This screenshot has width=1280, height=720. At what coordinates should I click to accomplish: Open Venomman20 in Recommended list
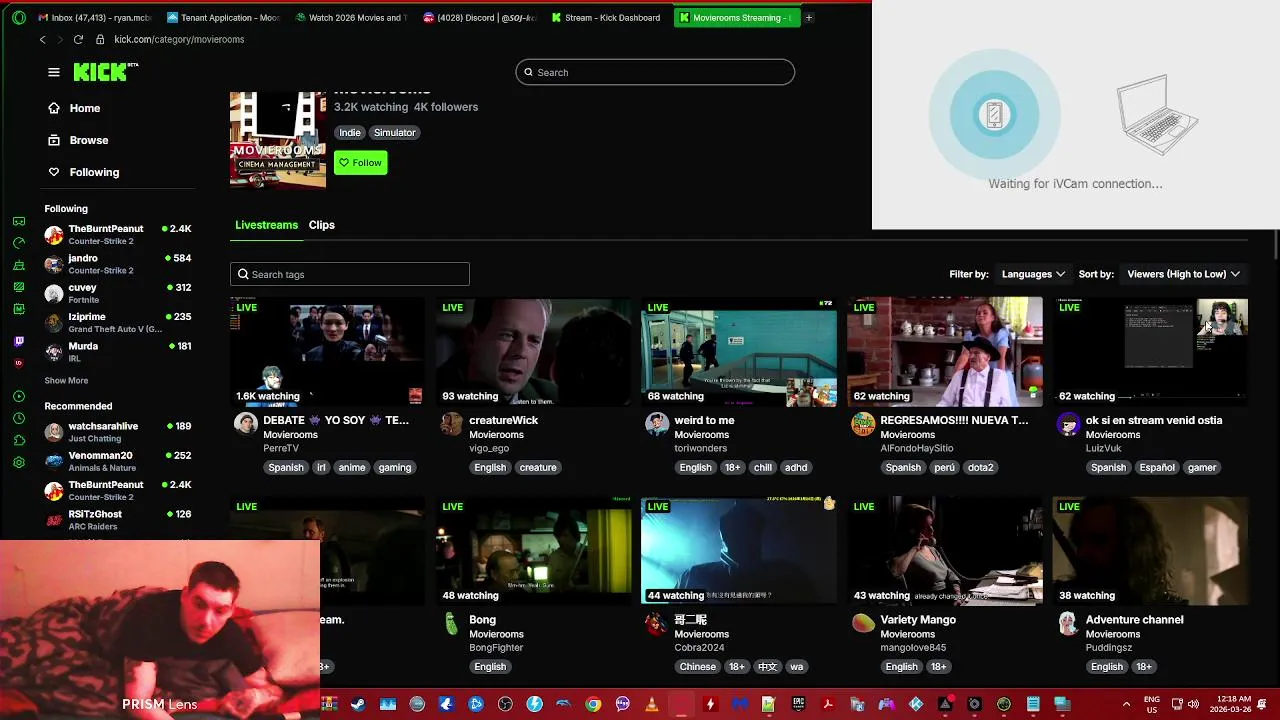tap(118, 461)
